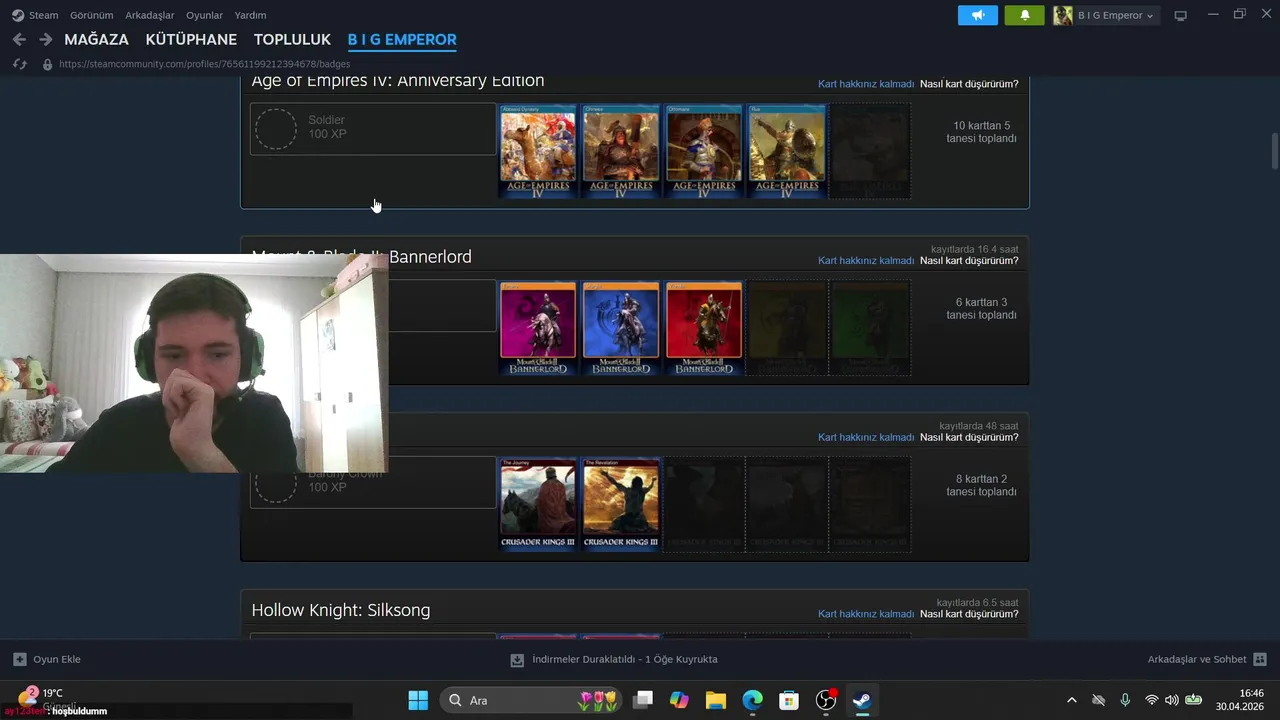
Task: Open File Explorer from the taskbar
Action: [x=715, y=700]
